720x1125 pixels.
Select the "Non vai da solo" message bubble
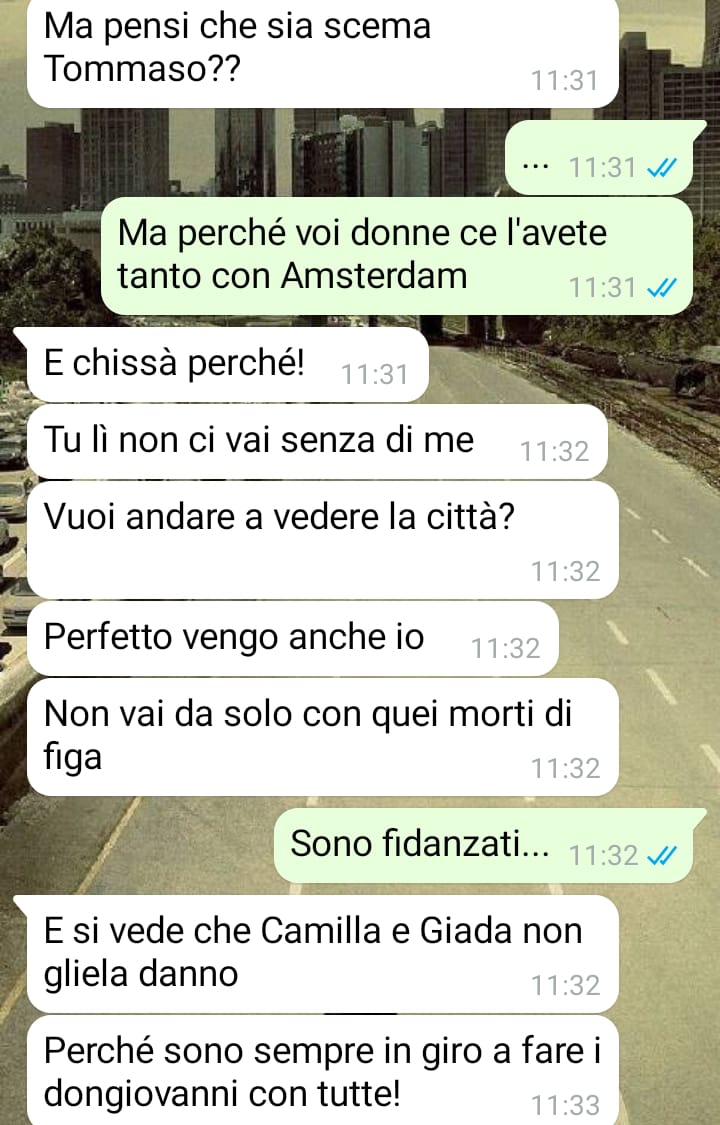point(323,737)
